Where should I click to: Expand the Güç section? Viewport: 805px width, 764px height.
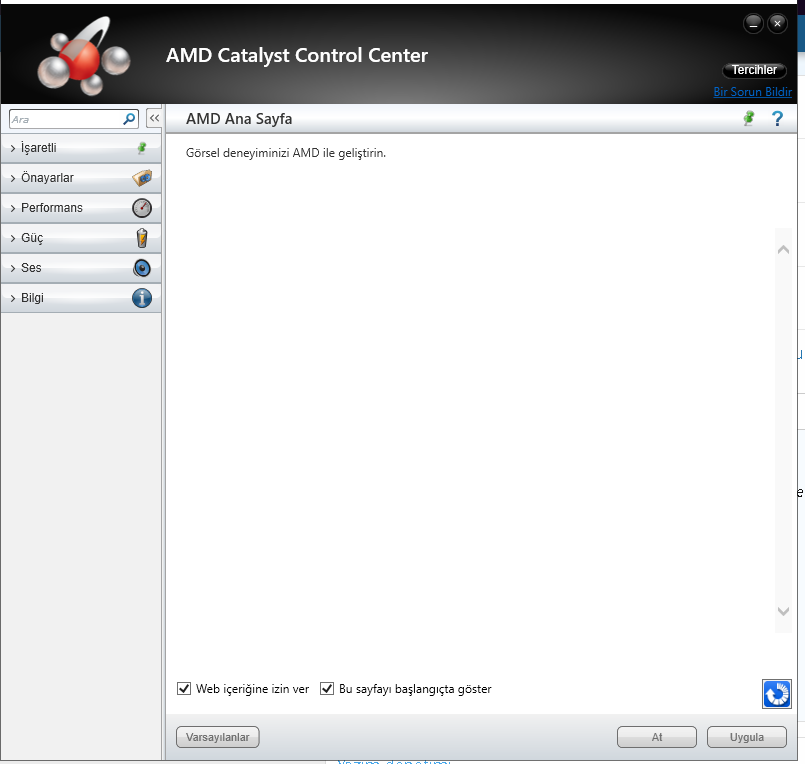click(81, 238)
